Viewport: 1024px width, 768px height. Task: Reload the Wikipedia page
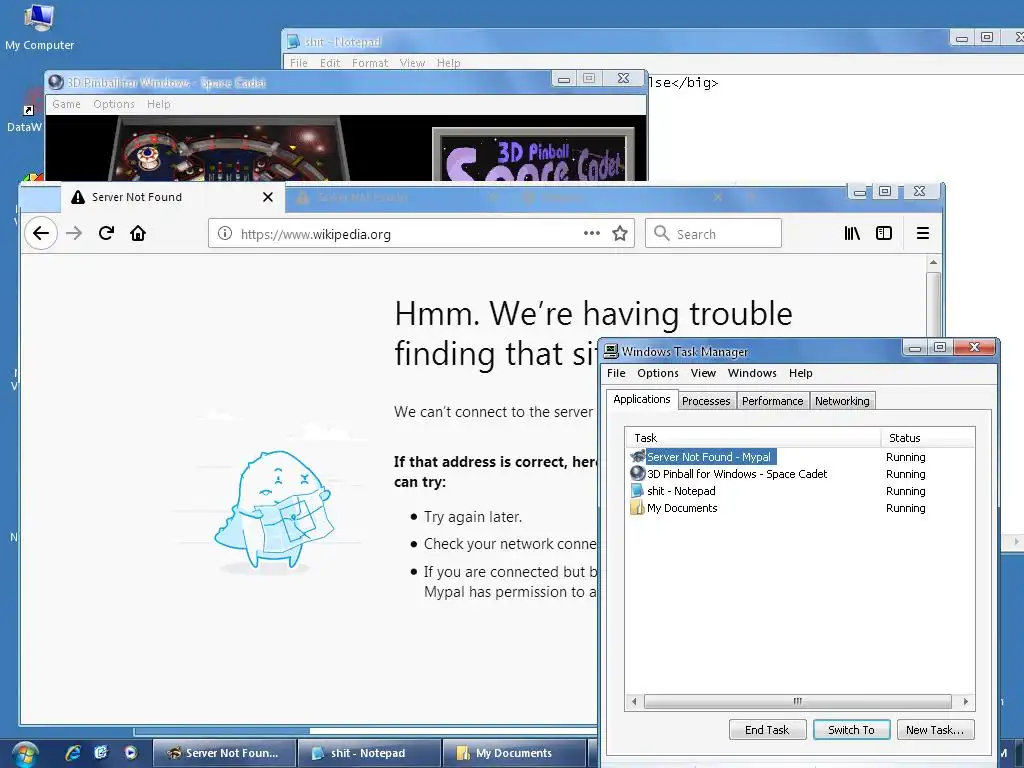click(x=106, y=233)
